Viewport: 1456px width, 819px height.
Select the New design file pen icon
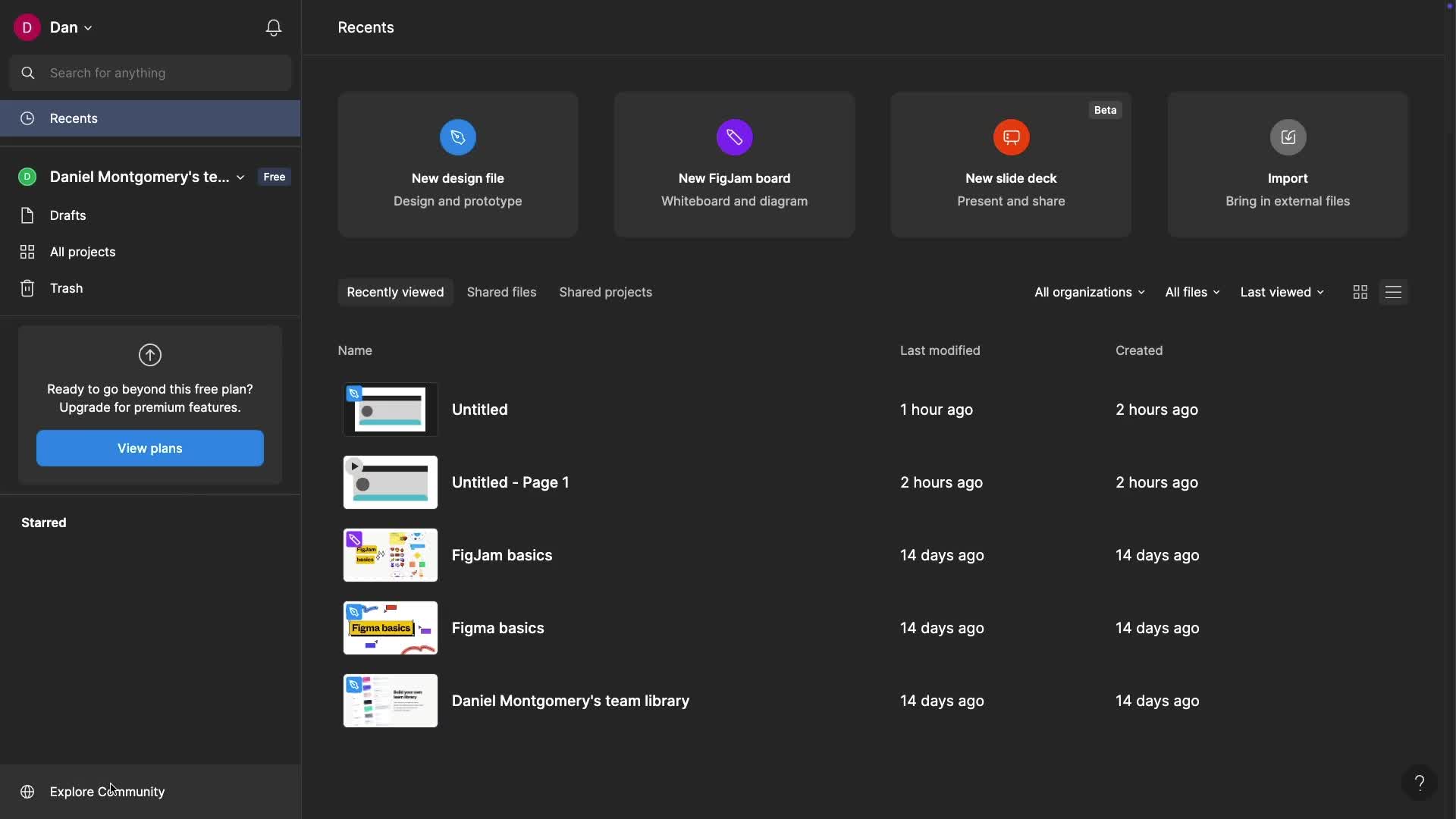click(x=457, y=137)
